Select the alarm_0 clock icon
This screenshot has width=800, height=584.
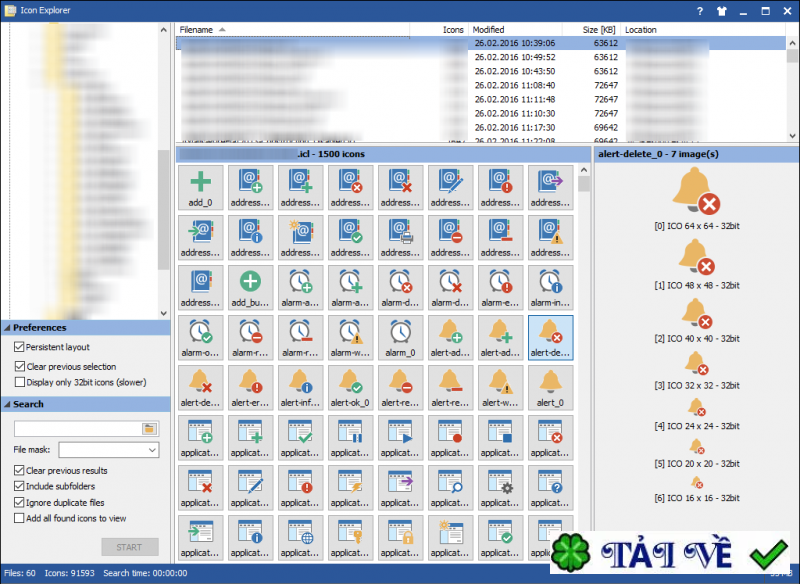coord(401,337)
